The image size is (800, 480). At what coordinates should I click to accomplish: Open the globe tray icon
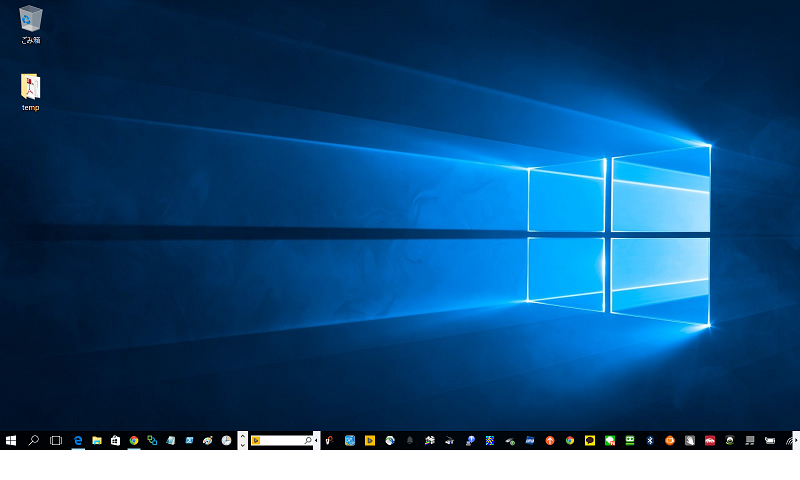390,440
